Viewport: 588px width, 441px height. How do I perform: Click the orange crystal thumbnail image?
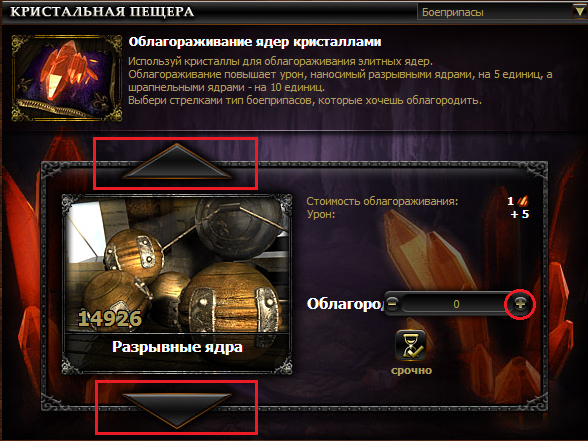(x=67, y=78)
